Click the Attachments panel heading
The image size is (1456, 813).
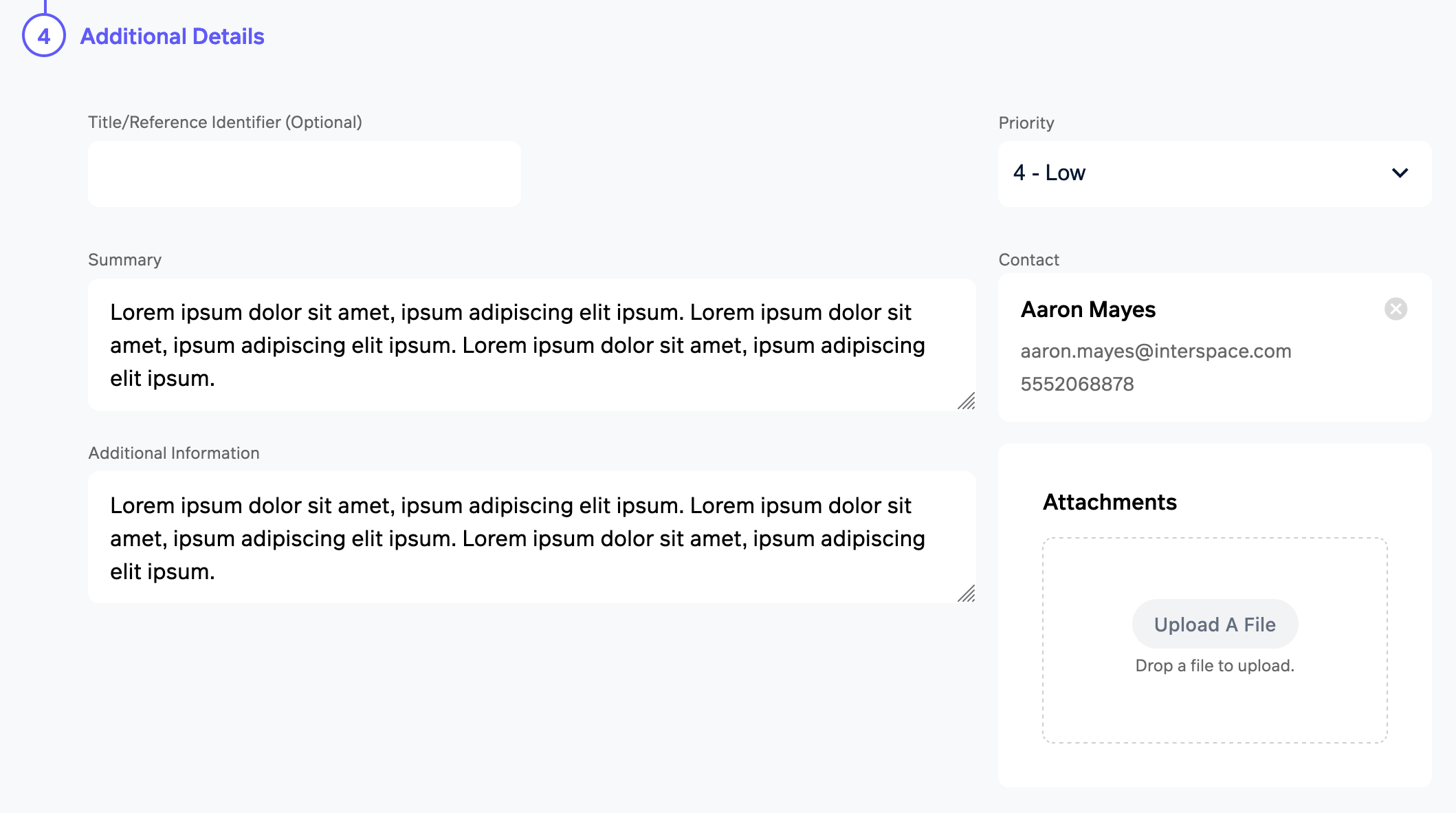pos(1110,502)
